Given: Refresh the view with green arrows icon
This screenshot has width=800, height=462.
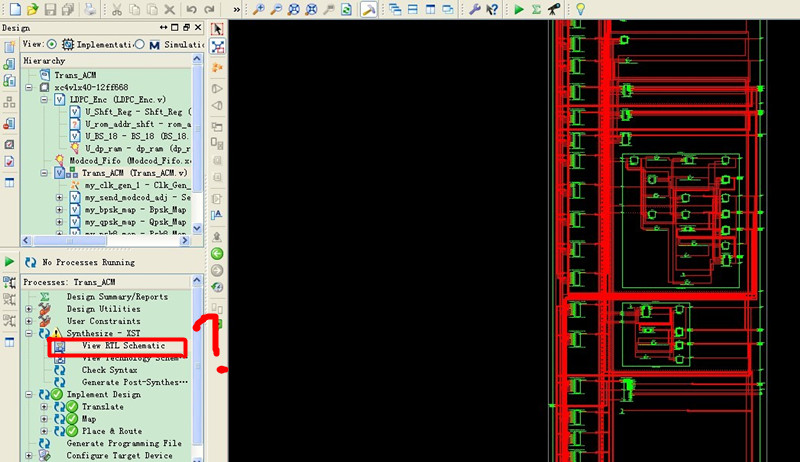Looking at the screenshot, I should click(x=346, y=9).
